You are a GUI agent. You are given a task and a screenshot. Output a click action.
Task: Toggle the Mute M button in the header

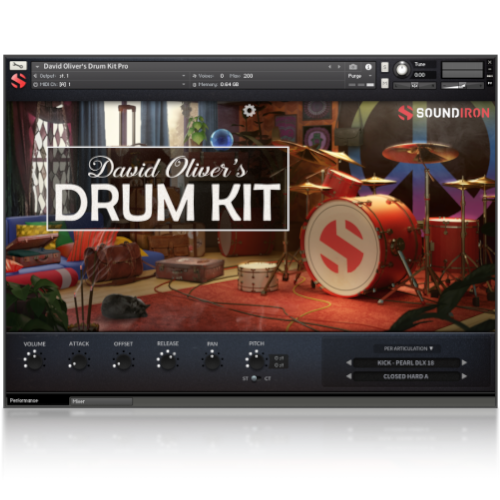385,83
